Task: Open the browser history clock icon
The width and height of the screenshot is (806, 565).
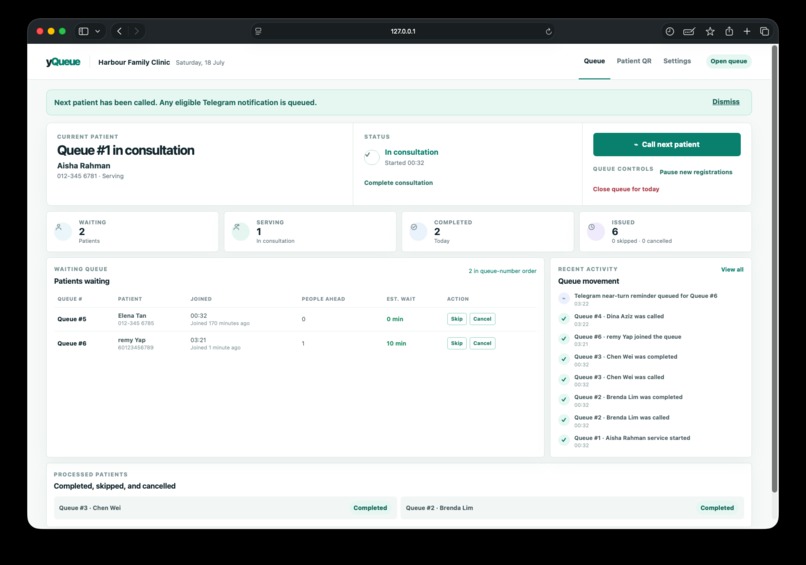Action: point(669,31)
